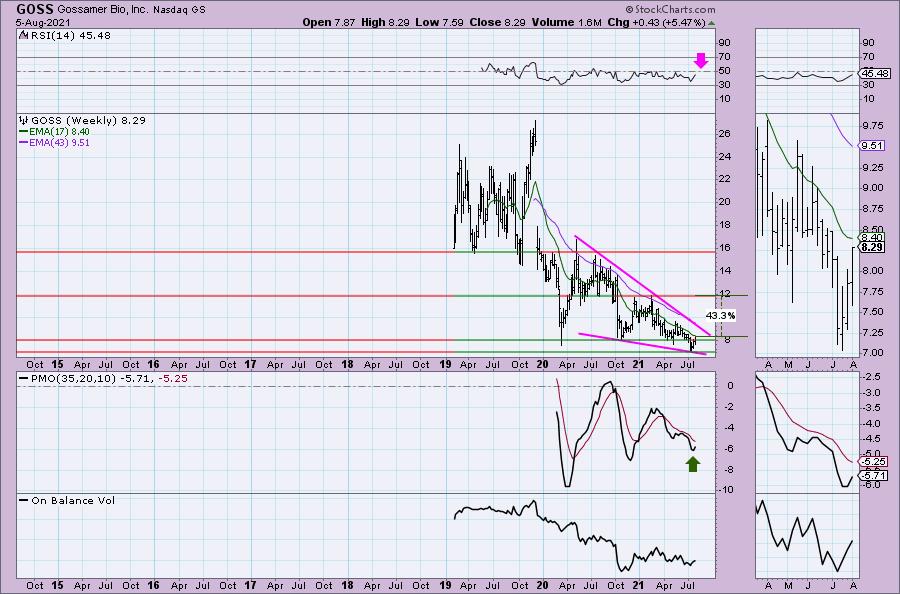Click the PMO(35,20,10) -5.71, -5.25 label
This screenshot has height=594, width=900.
[109, 379]
